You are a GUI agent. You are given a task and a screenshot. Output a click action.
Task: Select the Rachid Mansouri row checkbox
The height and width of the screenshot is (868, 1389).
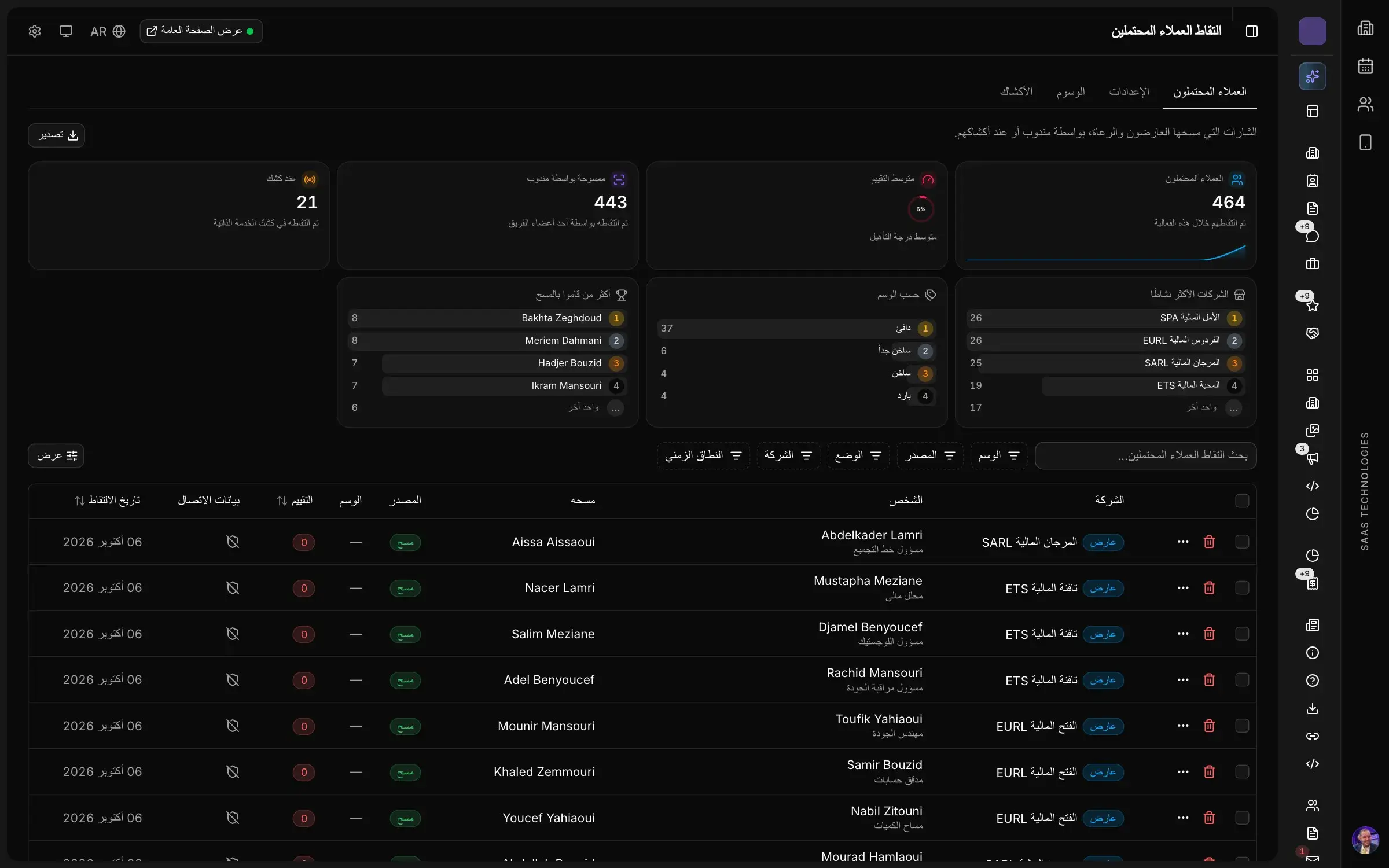[1242, 680]
